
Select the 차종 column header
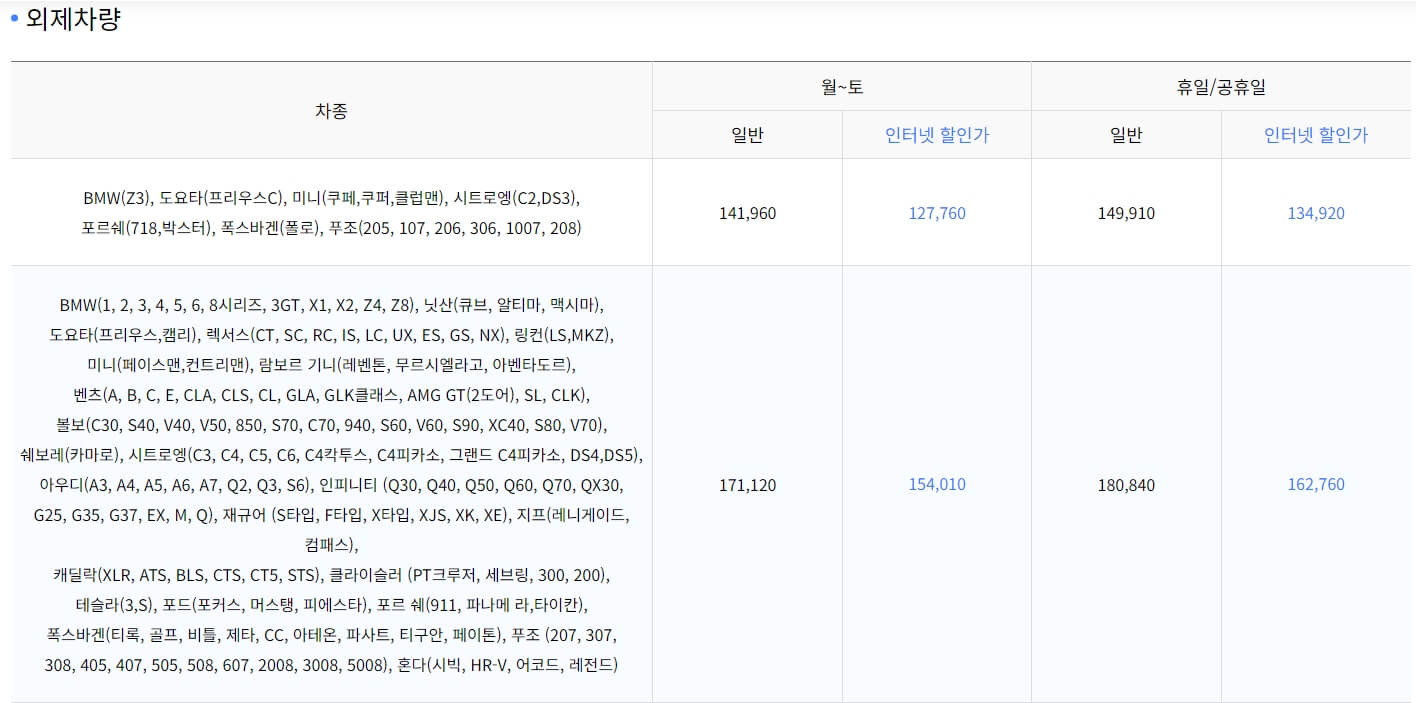click(331, 111)
